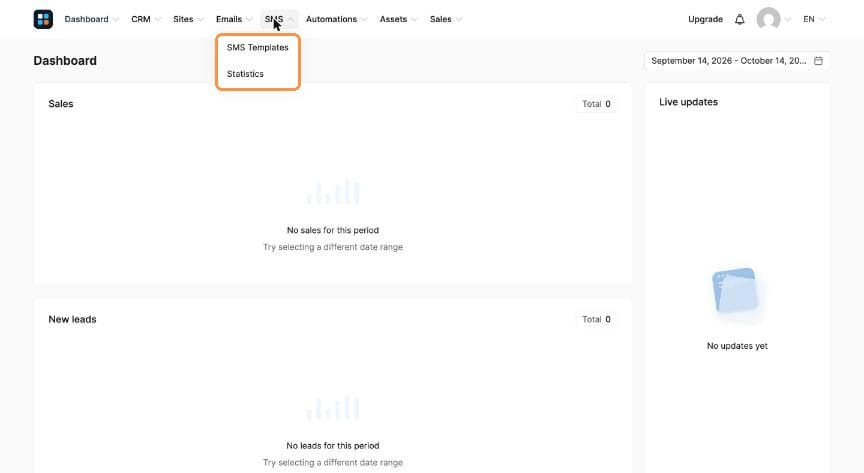The image size is (864, 473).
Task: Open the Emails dropdown menu
Action: tap(234, 19)
